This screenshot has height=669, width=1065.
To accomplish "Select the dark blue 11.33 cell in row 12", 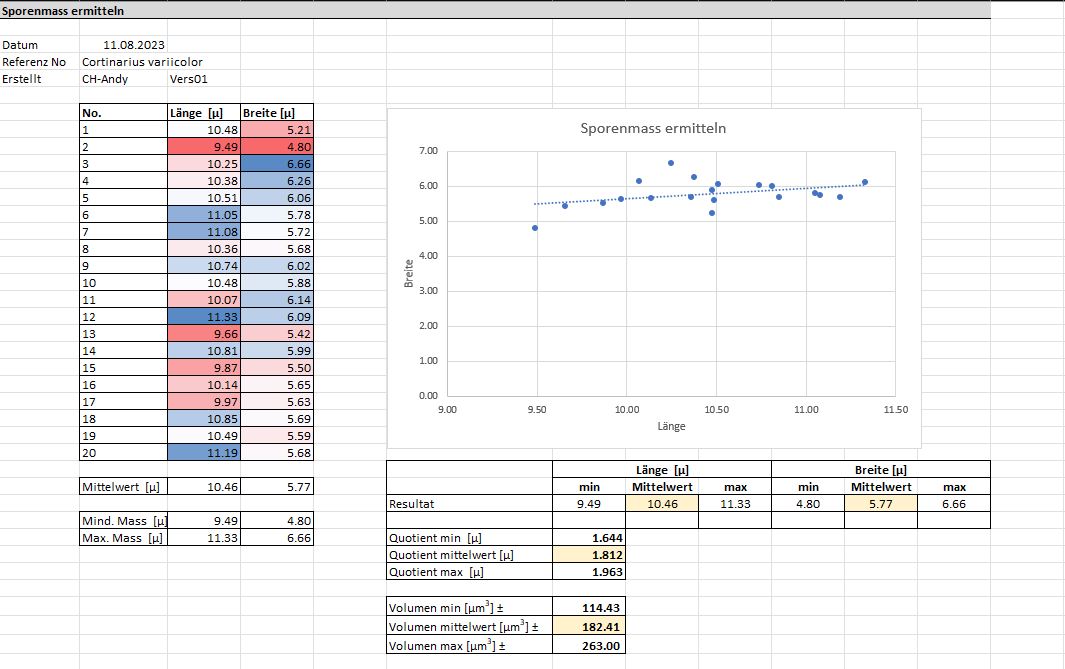I will tap(203, 314).
